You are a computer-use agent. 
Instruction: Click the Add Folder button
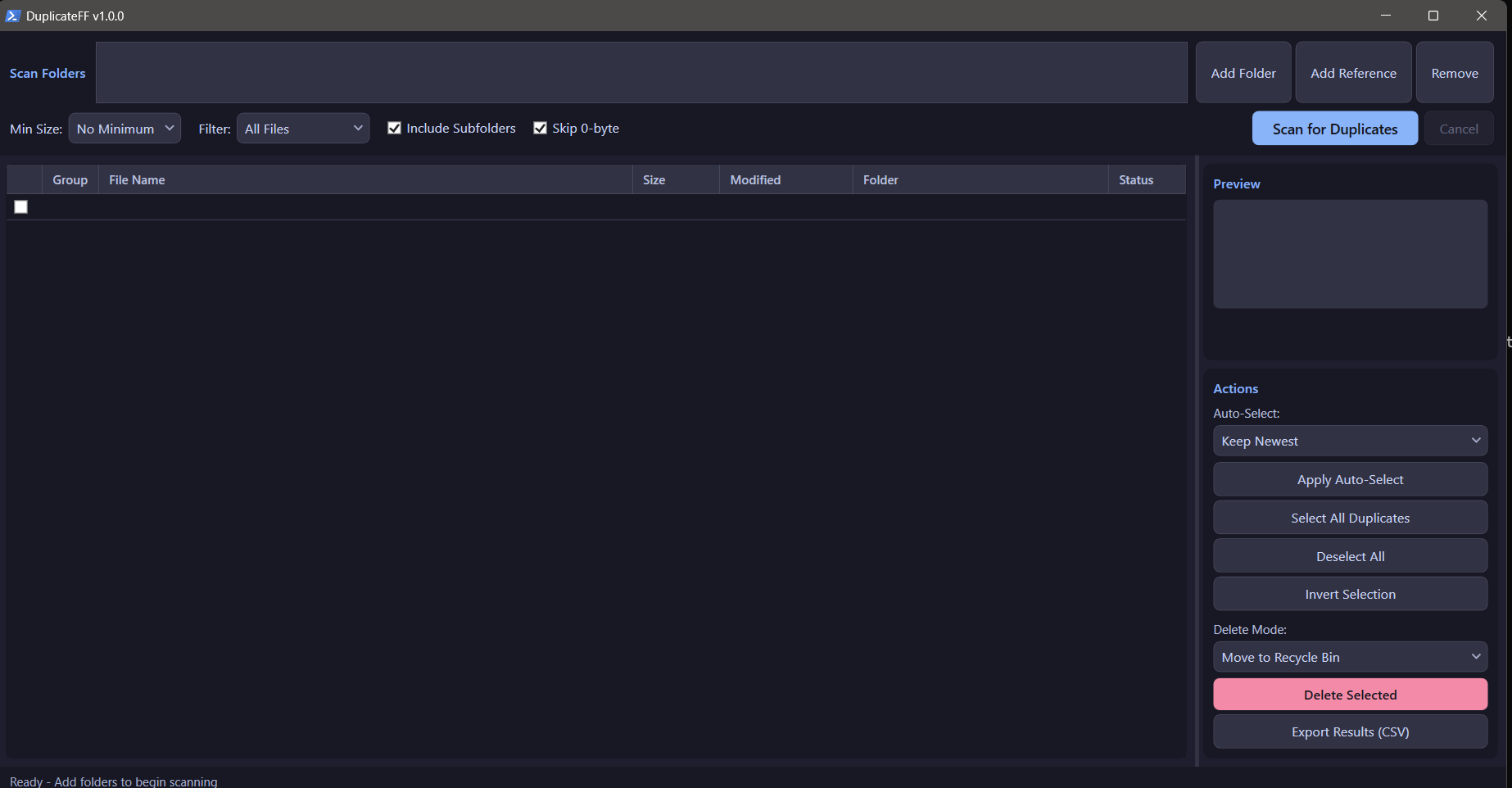click(x=1243, y=72)
